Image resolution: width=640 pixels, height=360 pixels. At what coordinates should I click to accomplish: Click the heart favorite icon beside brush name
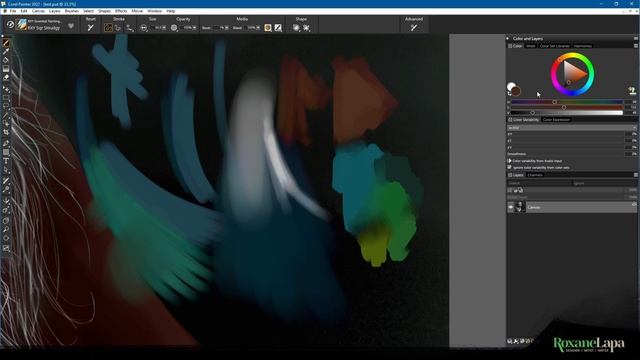[71, 26]
